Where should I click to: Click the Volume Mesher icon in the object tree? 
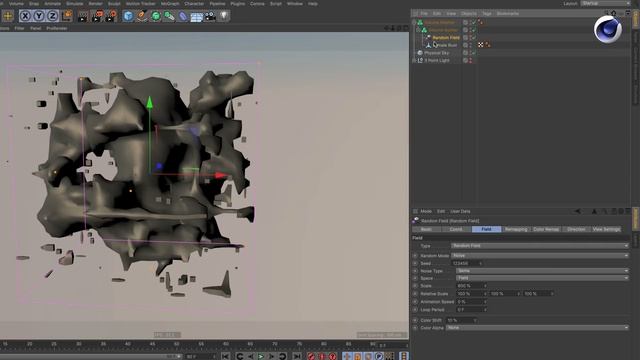click(x=420, y=22)
